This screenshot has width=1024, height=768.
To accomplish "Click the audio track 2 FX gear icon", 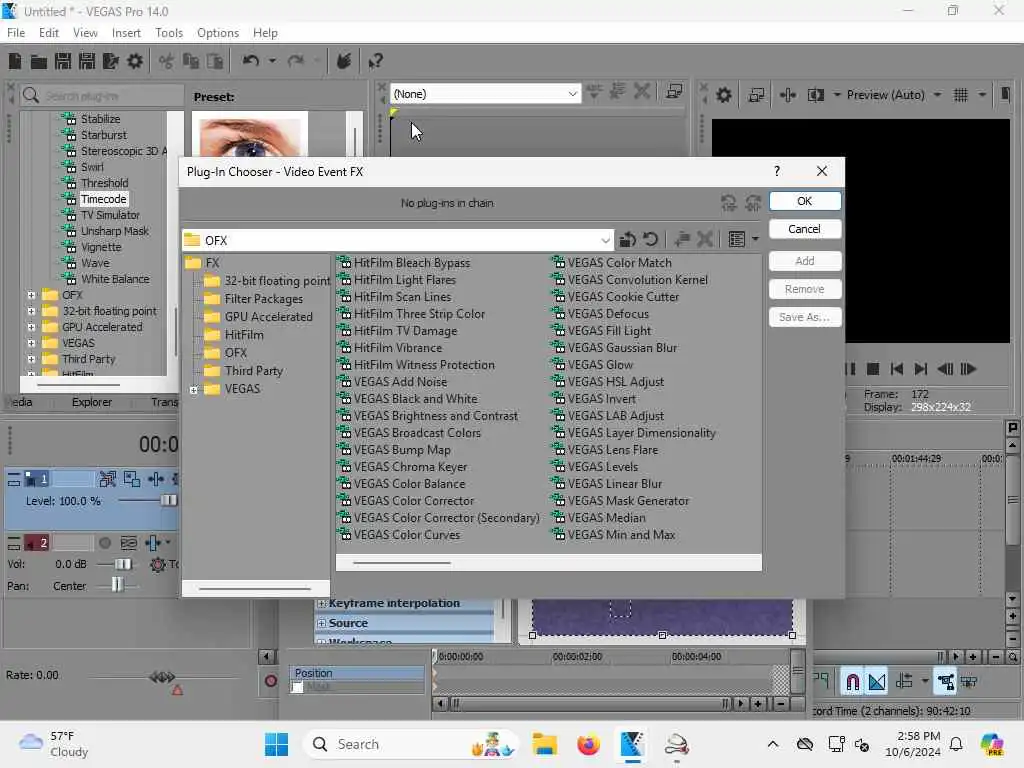I will pos(157,564).
